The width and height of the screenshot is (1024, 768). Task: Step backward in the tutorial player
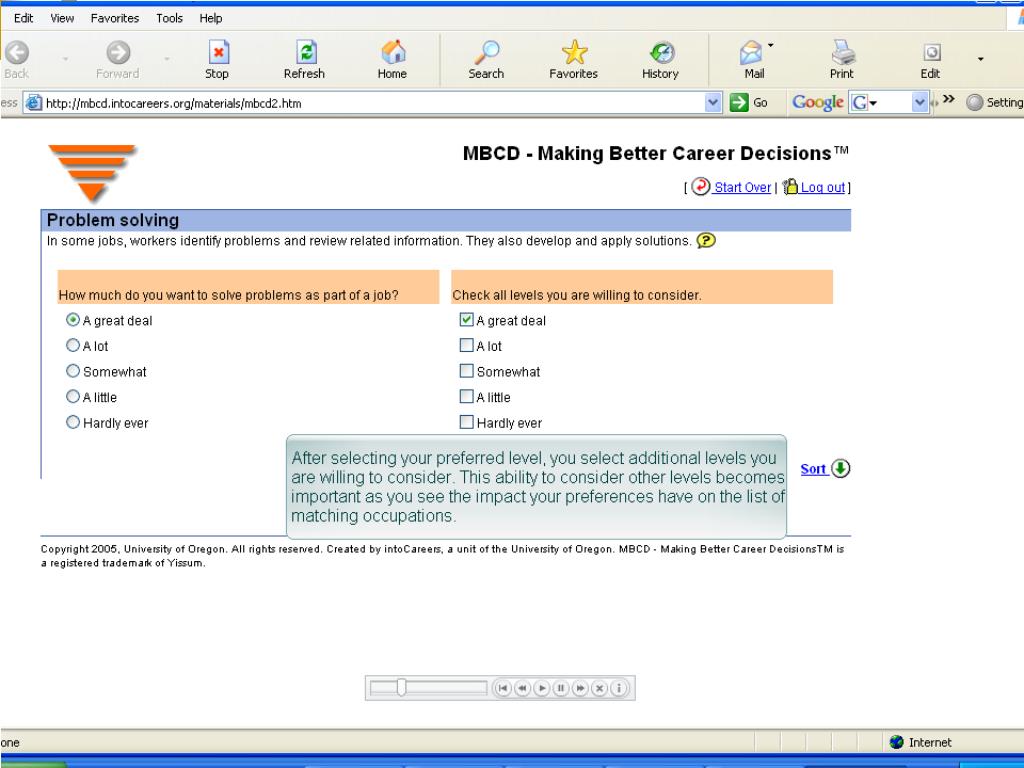click(522, 688)
